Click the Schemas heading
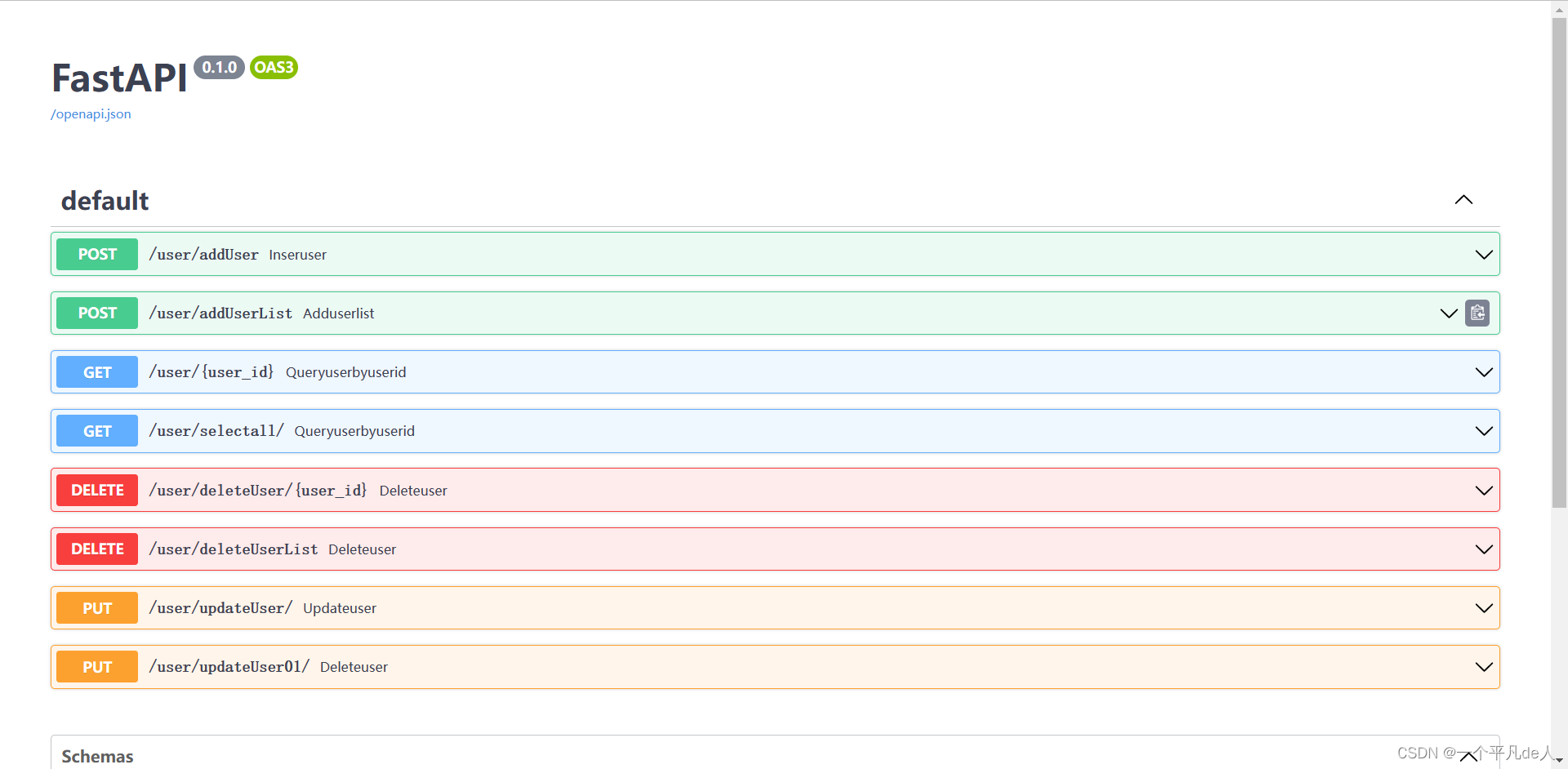Image resolution: width=1568 pixels, height=769 pixels. coord(97,757)
